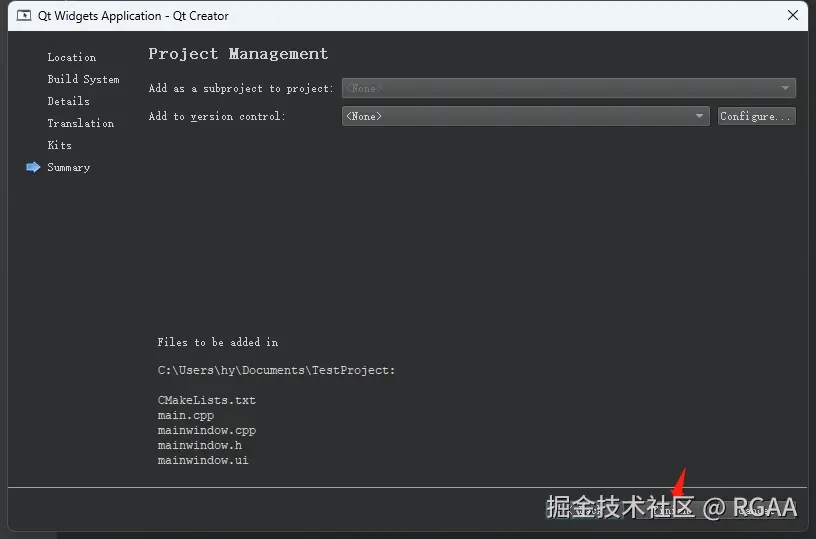Click mainwindow.cpp in the files list
Screen dimensions: 816x539
[x=206, y=430]
